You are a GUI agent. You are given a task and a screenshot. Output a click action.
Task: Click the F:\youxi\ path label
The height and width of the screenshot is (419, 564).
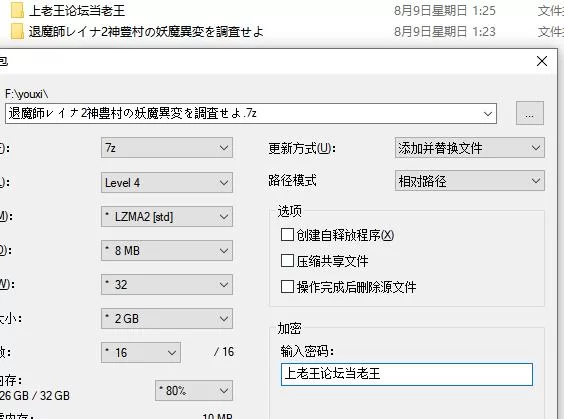27,94
